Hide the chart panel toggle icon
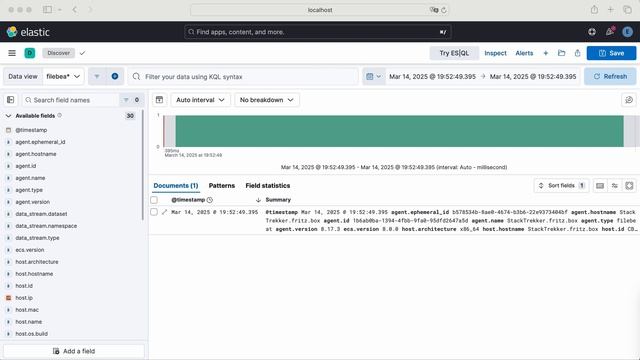The width and height of the screenshot is (640, 360). coord(160,100)
